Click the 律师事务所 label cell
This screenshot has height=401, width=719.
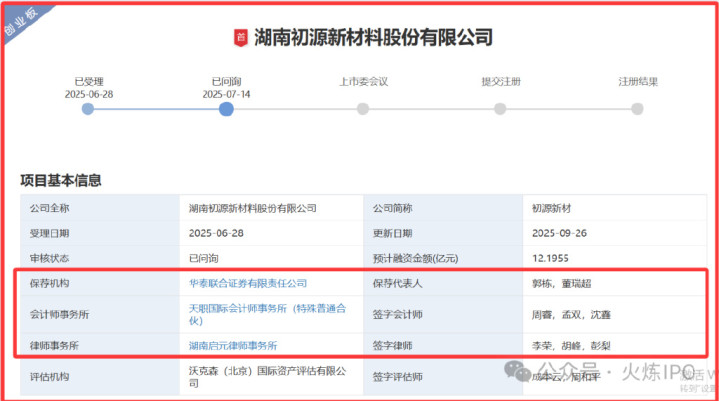(x=100, y=346)
